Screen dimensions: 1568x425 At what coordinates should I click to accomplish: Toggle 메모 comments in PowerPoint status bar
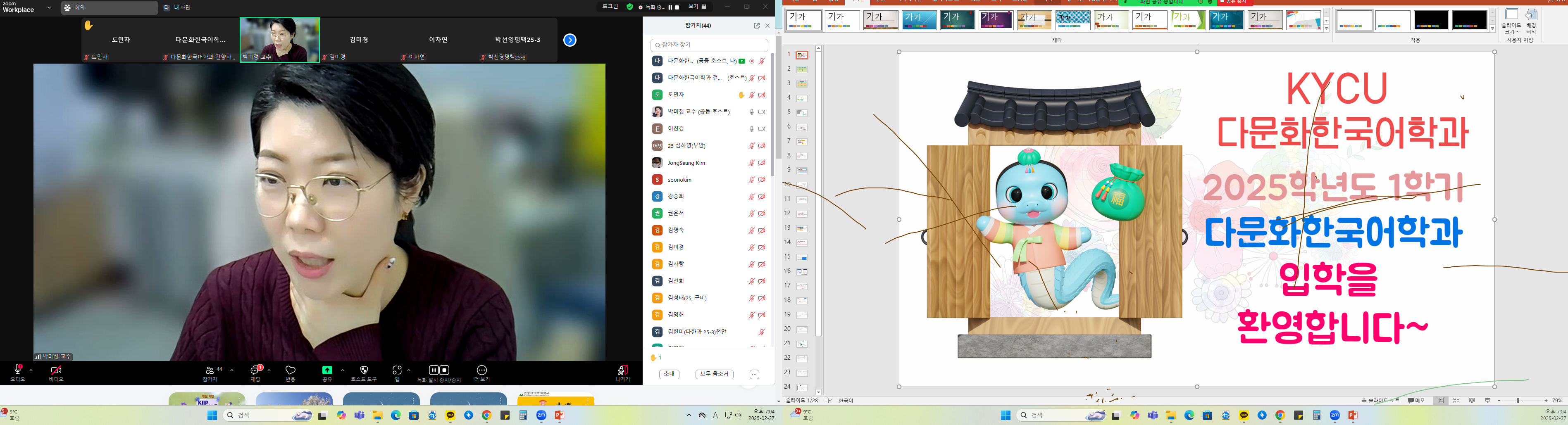click(1417, 401)
